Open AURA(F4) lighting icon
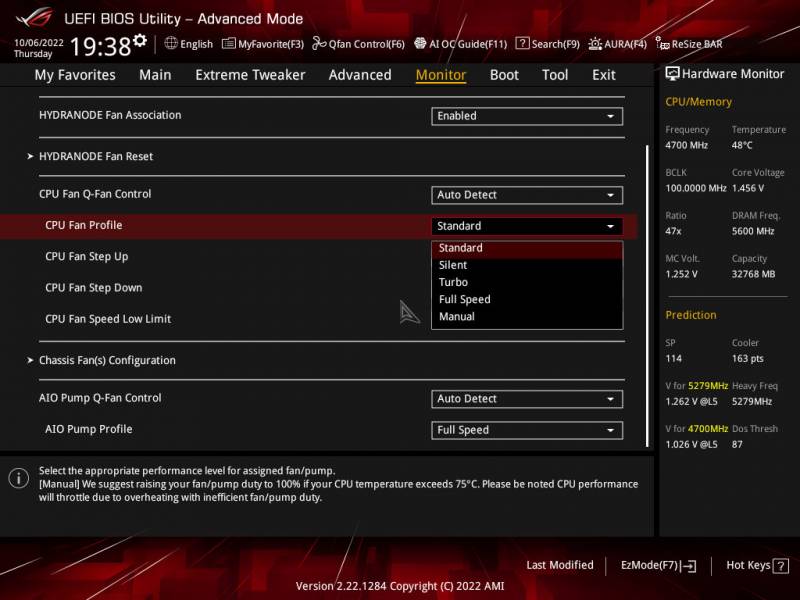 (x=595, y=44)
